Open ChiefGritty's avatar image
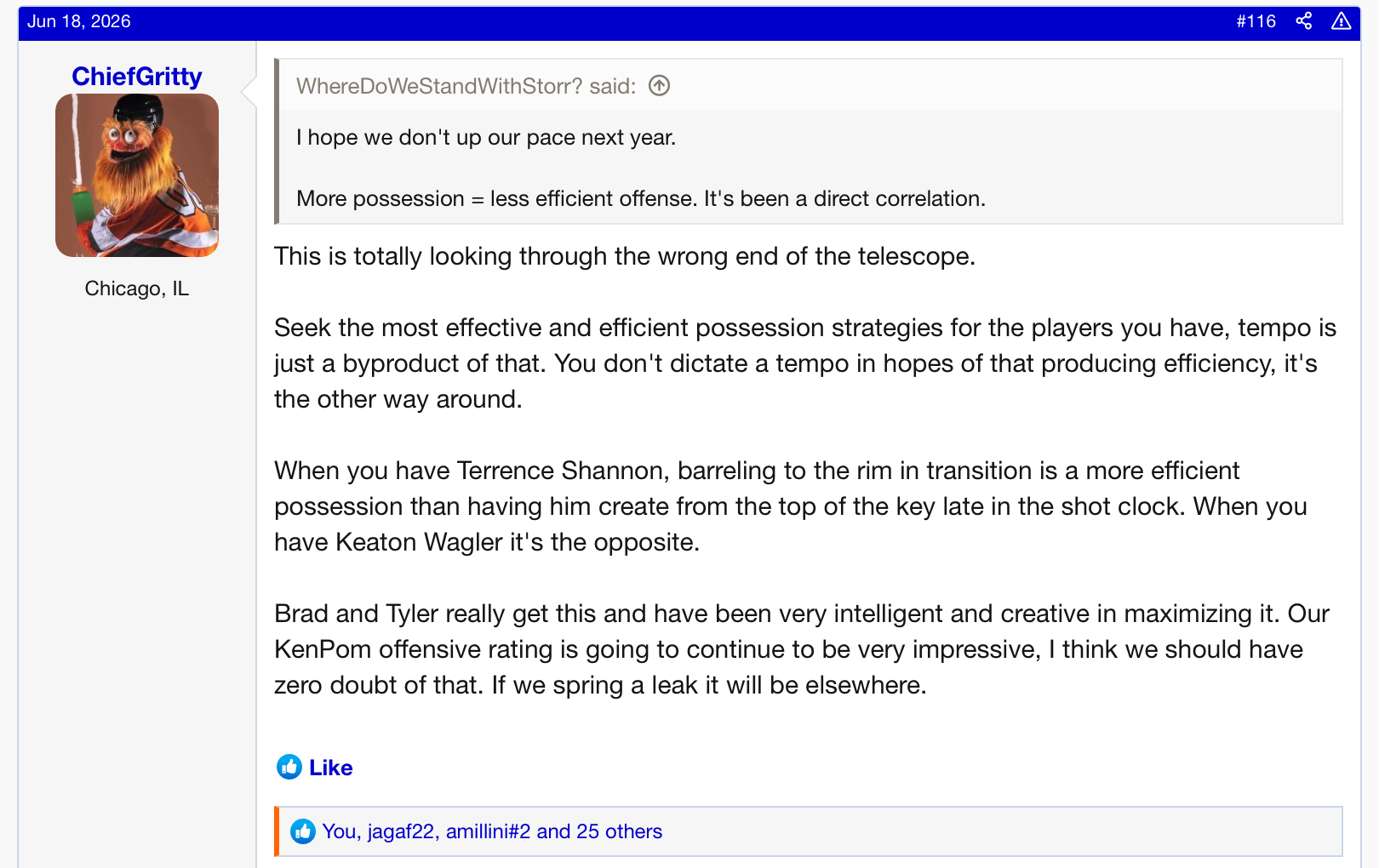 tap(137, 175)
